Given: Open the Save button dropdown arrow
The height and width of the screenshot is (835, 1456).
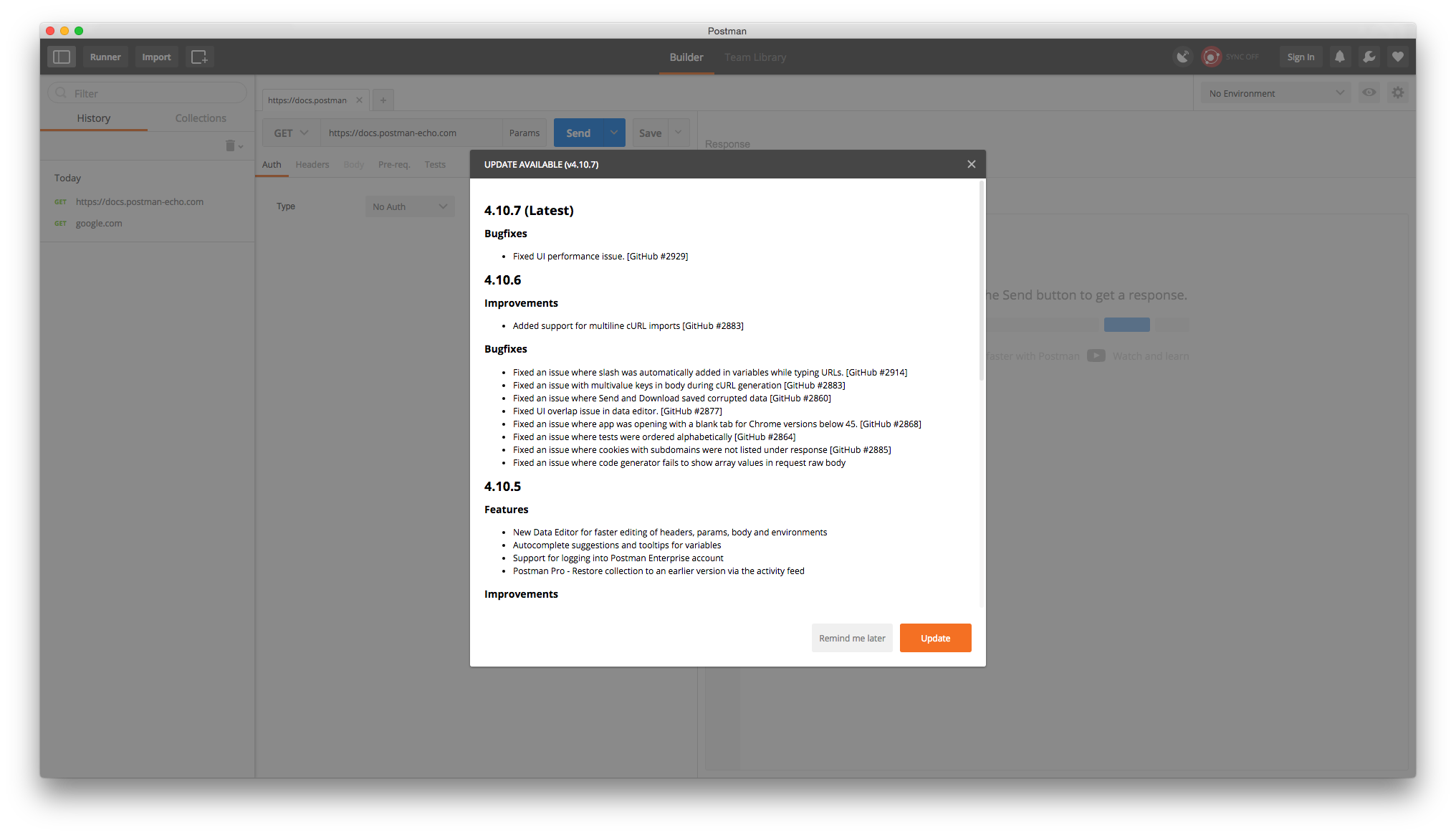Looking at the screenshot, I should 679,133.
